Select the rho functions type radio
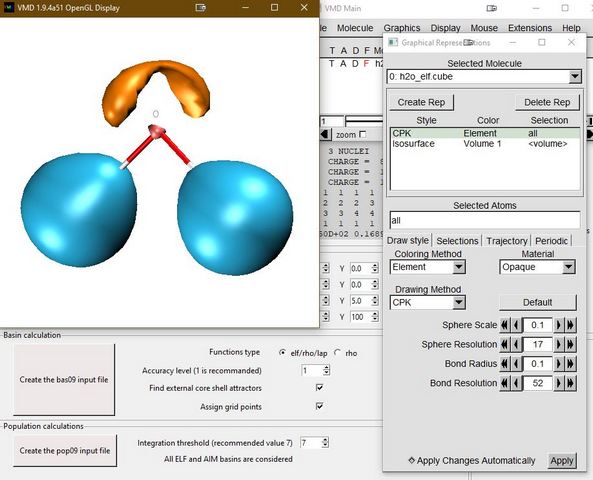593x480 pixels. [x=337, y=353]
